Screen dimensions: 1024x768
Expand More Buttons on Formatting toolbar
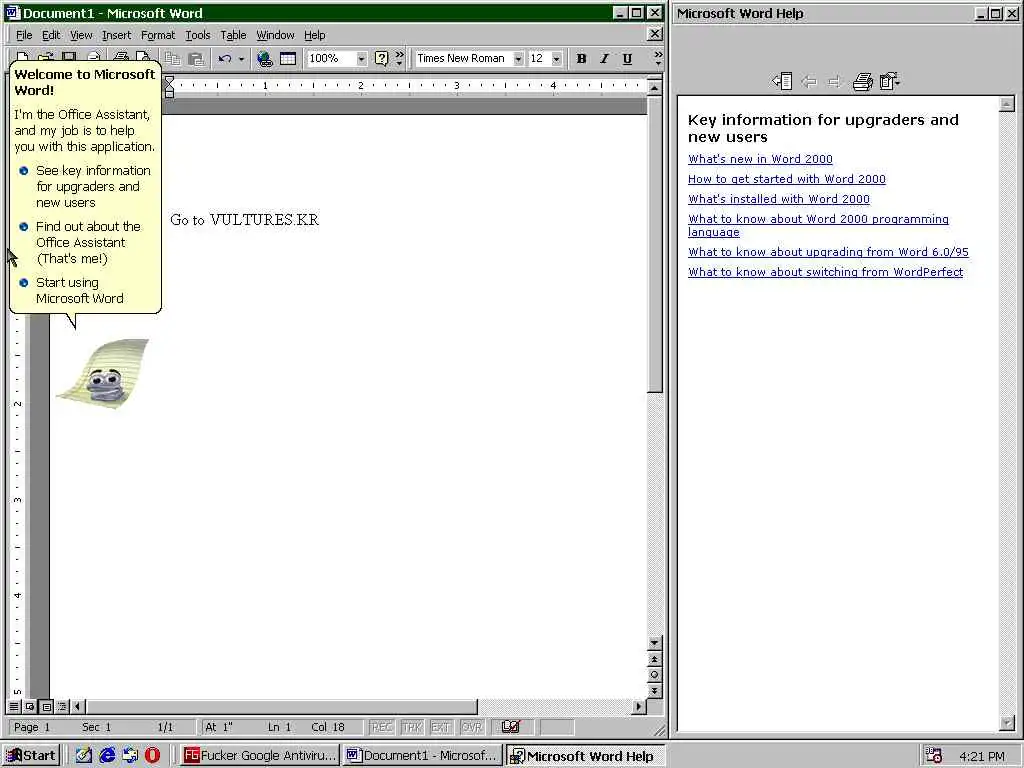coord(658,59)
